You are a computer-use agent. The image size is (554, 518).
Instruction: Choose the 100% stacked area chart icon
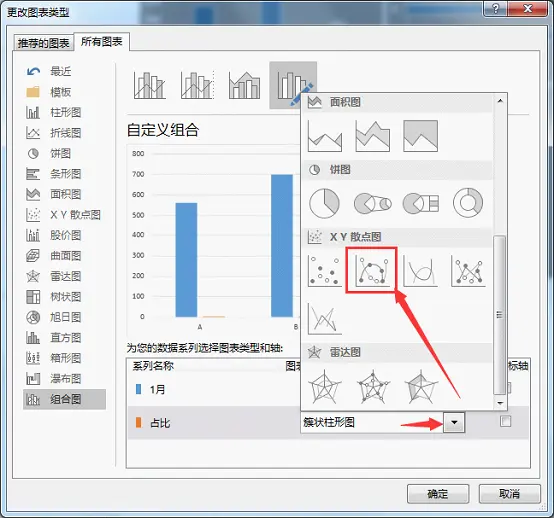coord(420,136)
